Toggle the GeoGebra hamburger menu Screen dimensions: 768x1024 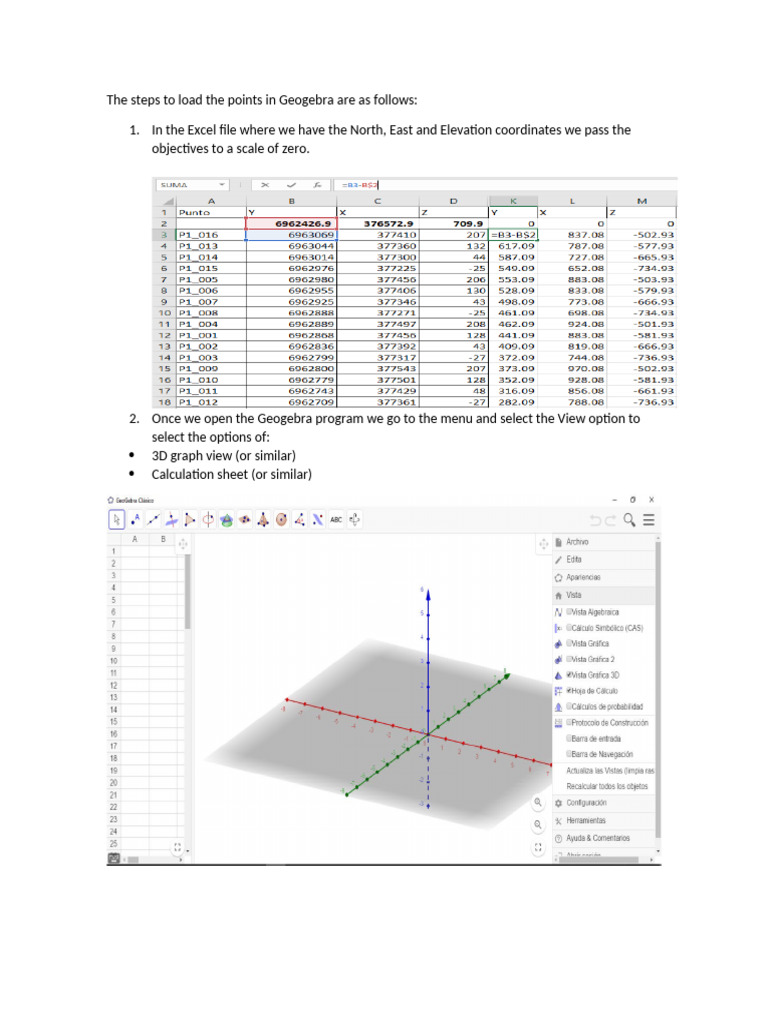(648, 520)
